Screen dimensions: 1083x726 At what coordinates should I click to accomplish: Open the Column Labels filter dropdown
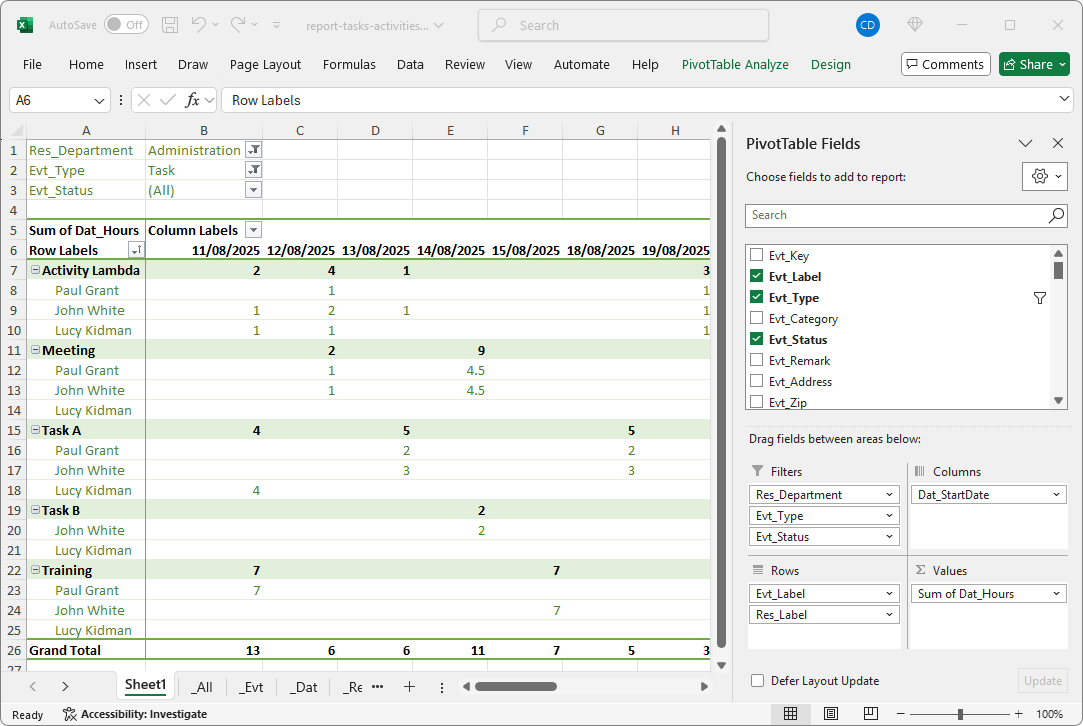click(255, 230)
